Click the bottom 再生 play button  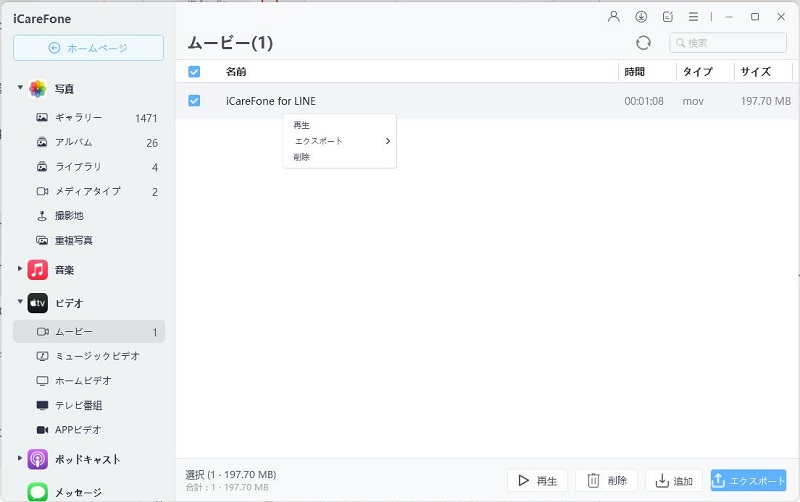point(537,481)
